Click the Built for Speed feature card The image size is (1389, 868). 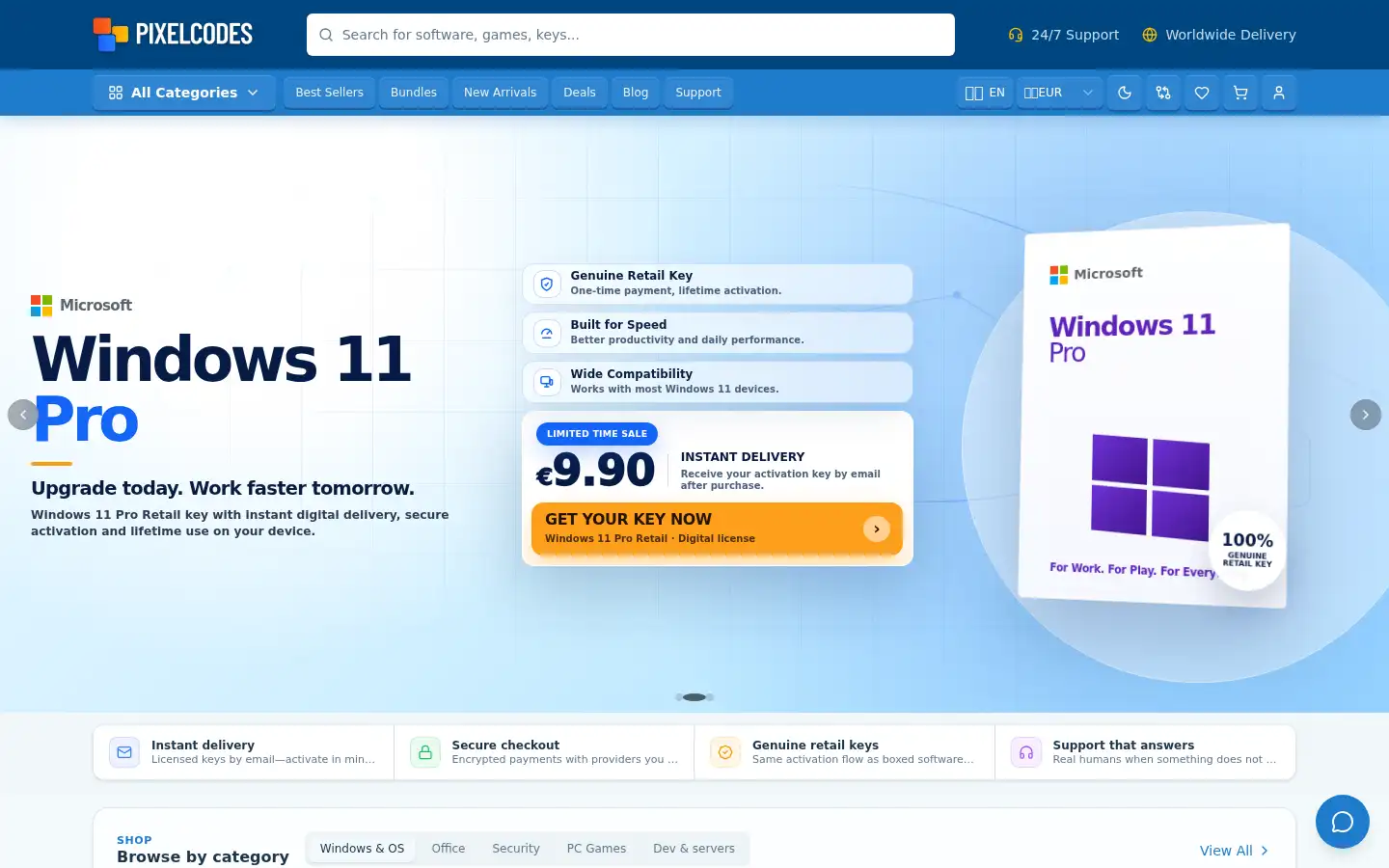(718, 333)
